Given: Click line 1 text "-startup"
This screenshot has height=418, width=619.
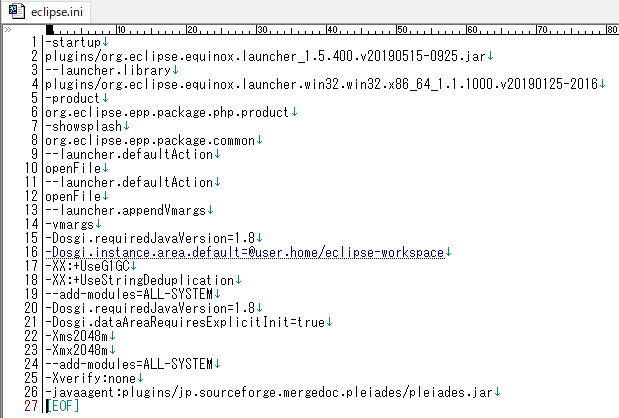Looking at the screenshot, I should pyautogui.click(x=73, y=42).
